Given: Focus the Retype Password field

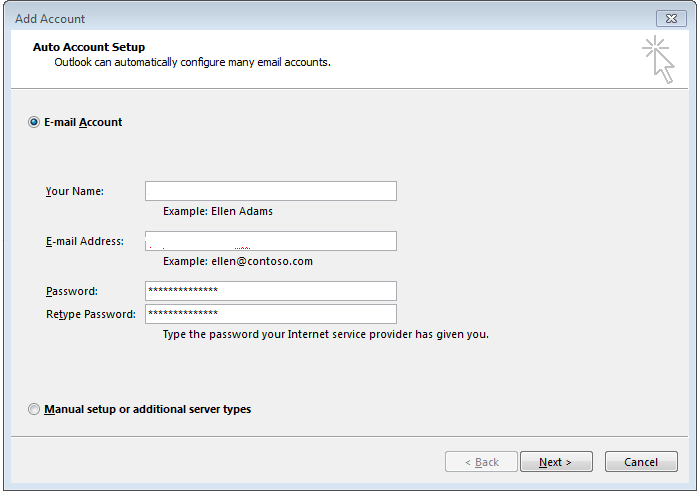Looking at the screenshot, I should coord(270,314).
